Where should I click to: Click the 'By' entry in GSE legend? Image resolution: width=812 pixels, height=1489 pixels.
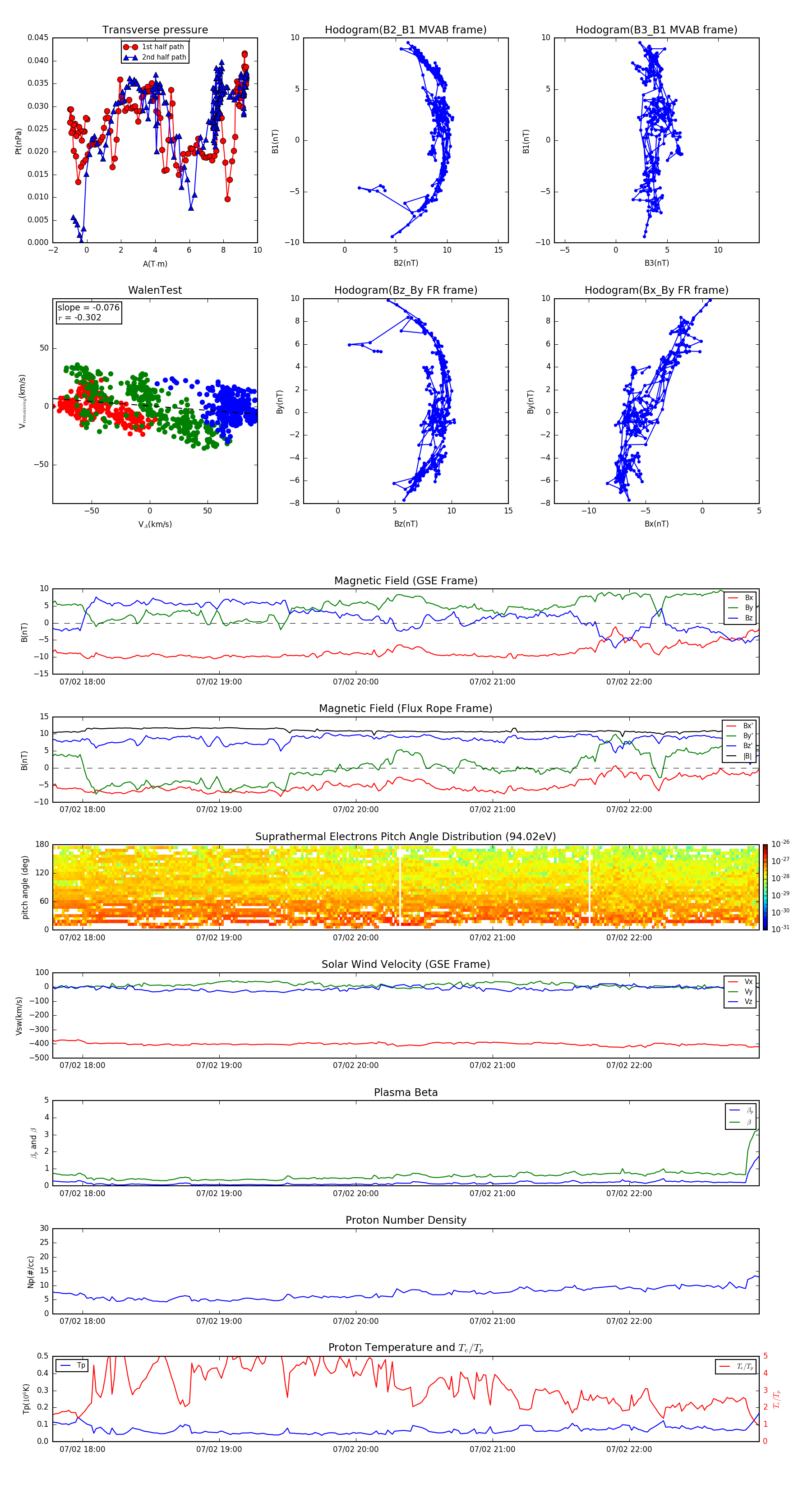(740, 608)
